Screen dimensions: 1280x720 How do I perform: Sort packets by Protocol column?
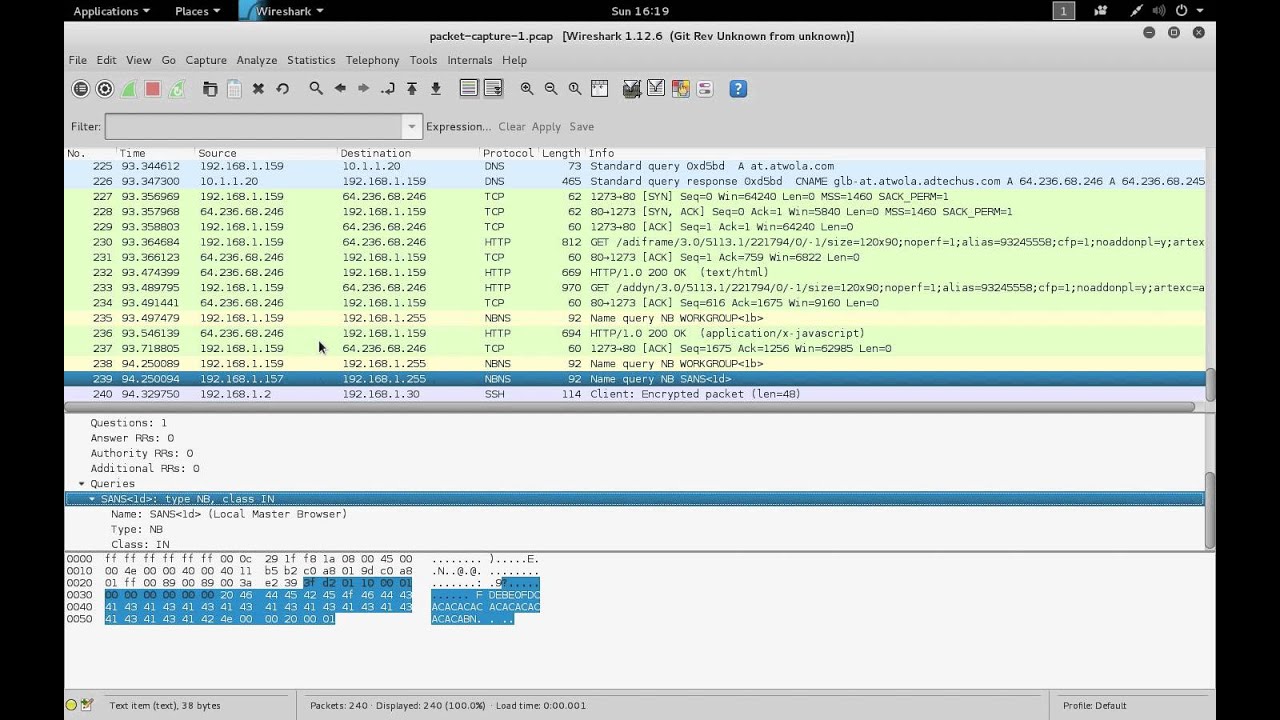[508, 153]
